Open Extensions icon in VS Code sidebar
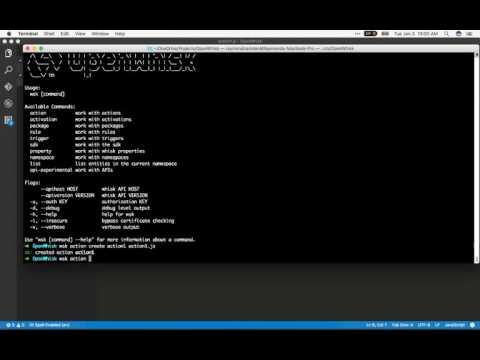Screen dimensions: 480x360 8,120
